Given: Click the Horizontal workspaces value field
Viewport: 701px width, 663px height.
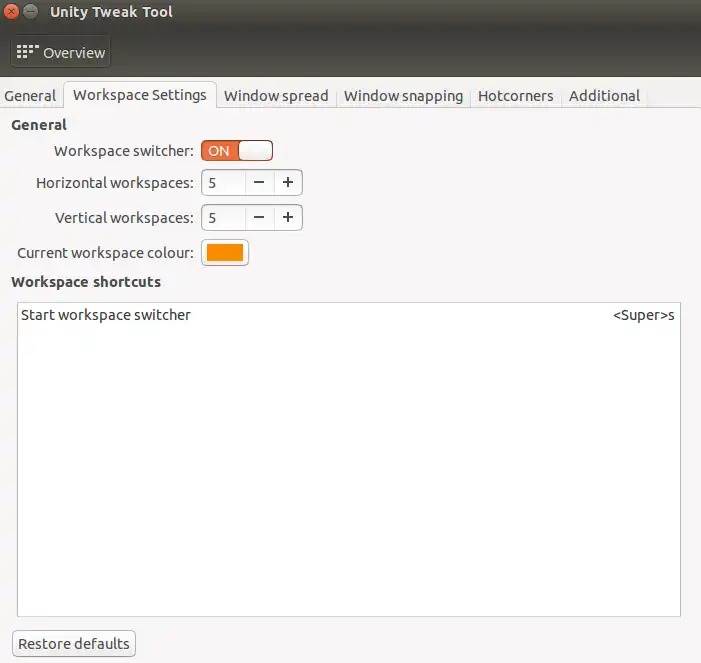Looking at the screenshot, I should [x=223, y=182].
